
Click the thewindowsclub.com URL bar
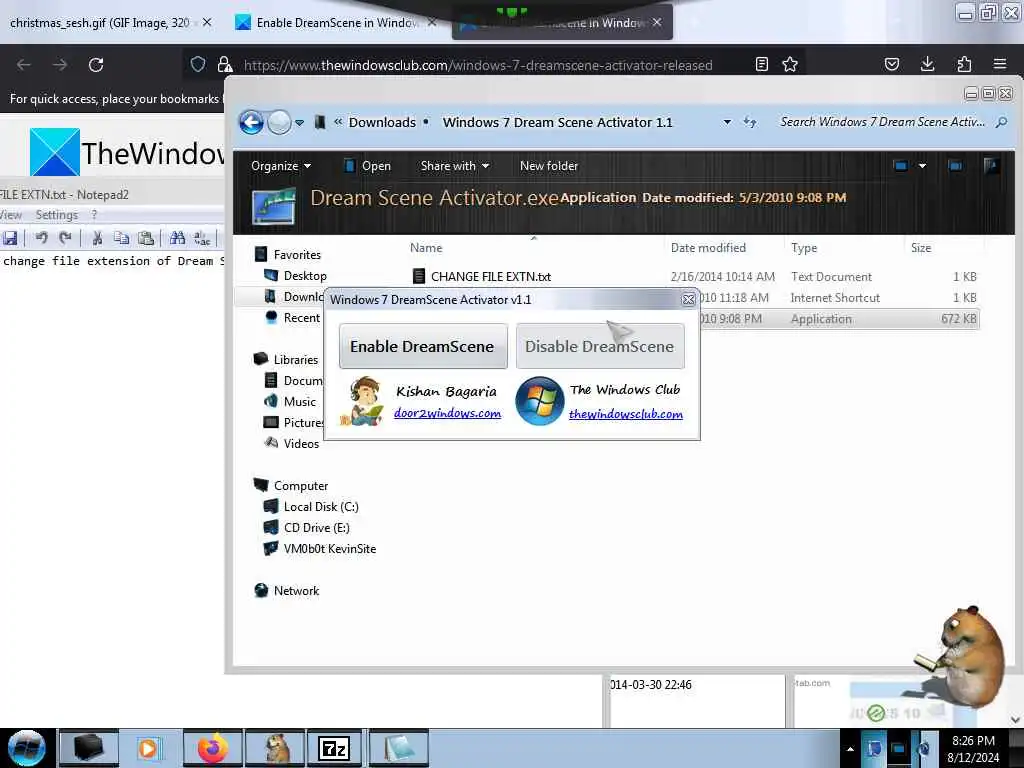point(477,65)
